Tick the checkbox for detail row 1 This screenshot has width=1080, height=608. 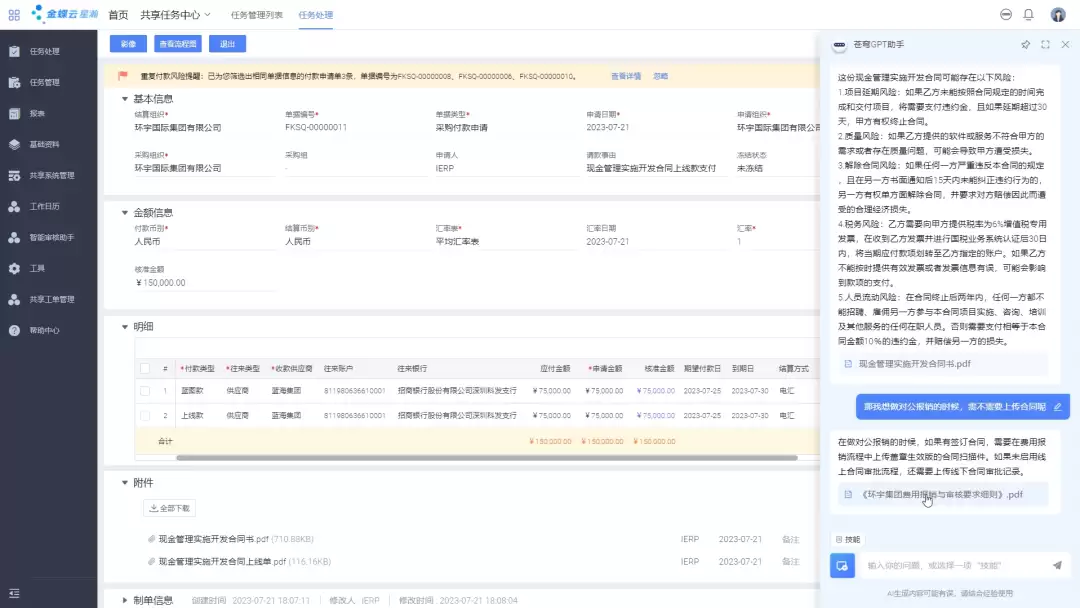click(145, 390)
